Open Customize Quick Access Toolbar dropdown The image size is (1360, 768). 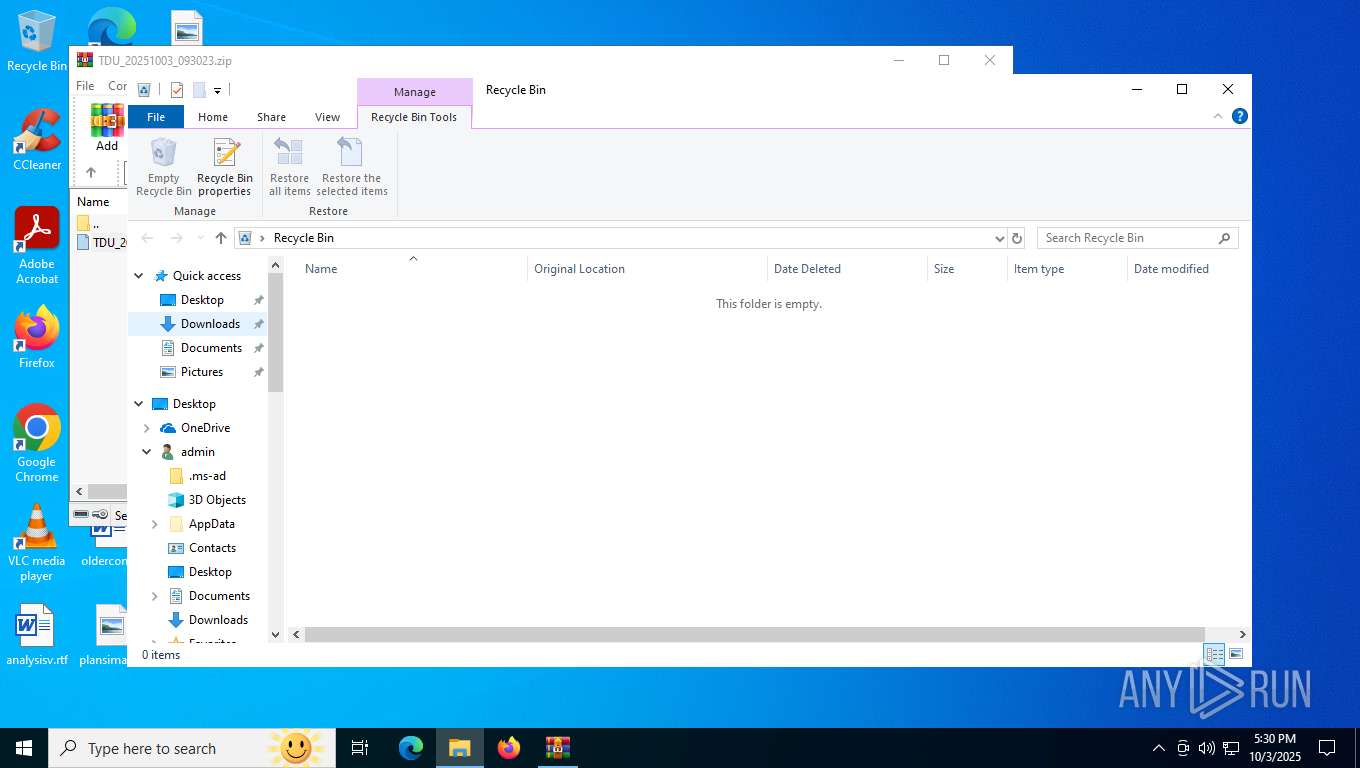coord(217,90)
